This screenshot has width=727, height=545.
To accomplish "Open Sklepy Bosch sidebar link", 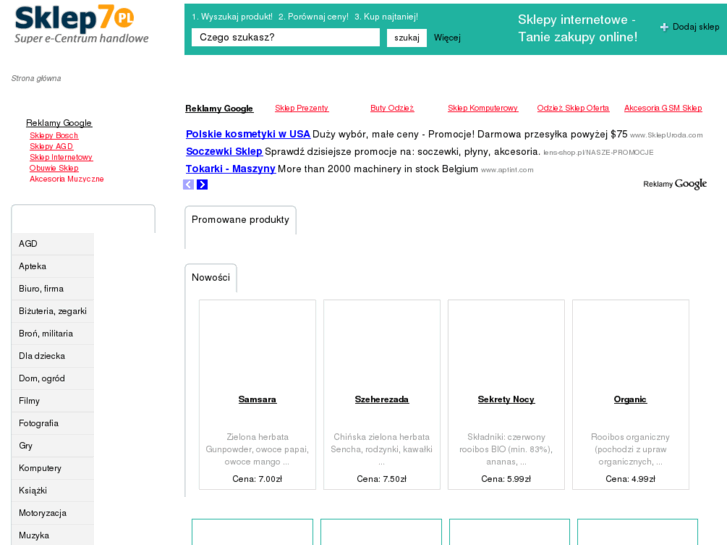I will pos(54,135).
